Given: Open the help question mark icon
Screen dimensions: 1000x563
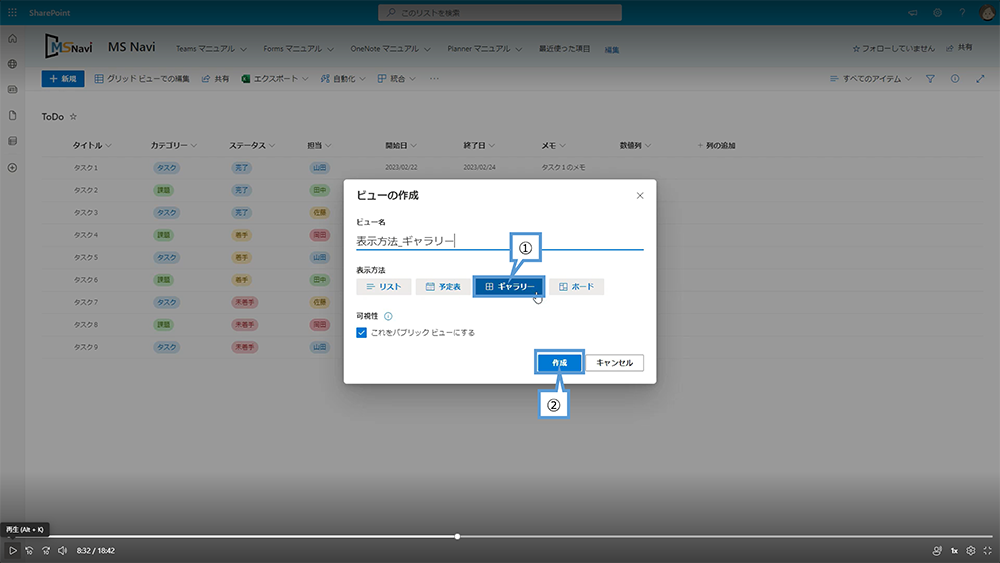Looking at the screenshot, I should (962, 13).
